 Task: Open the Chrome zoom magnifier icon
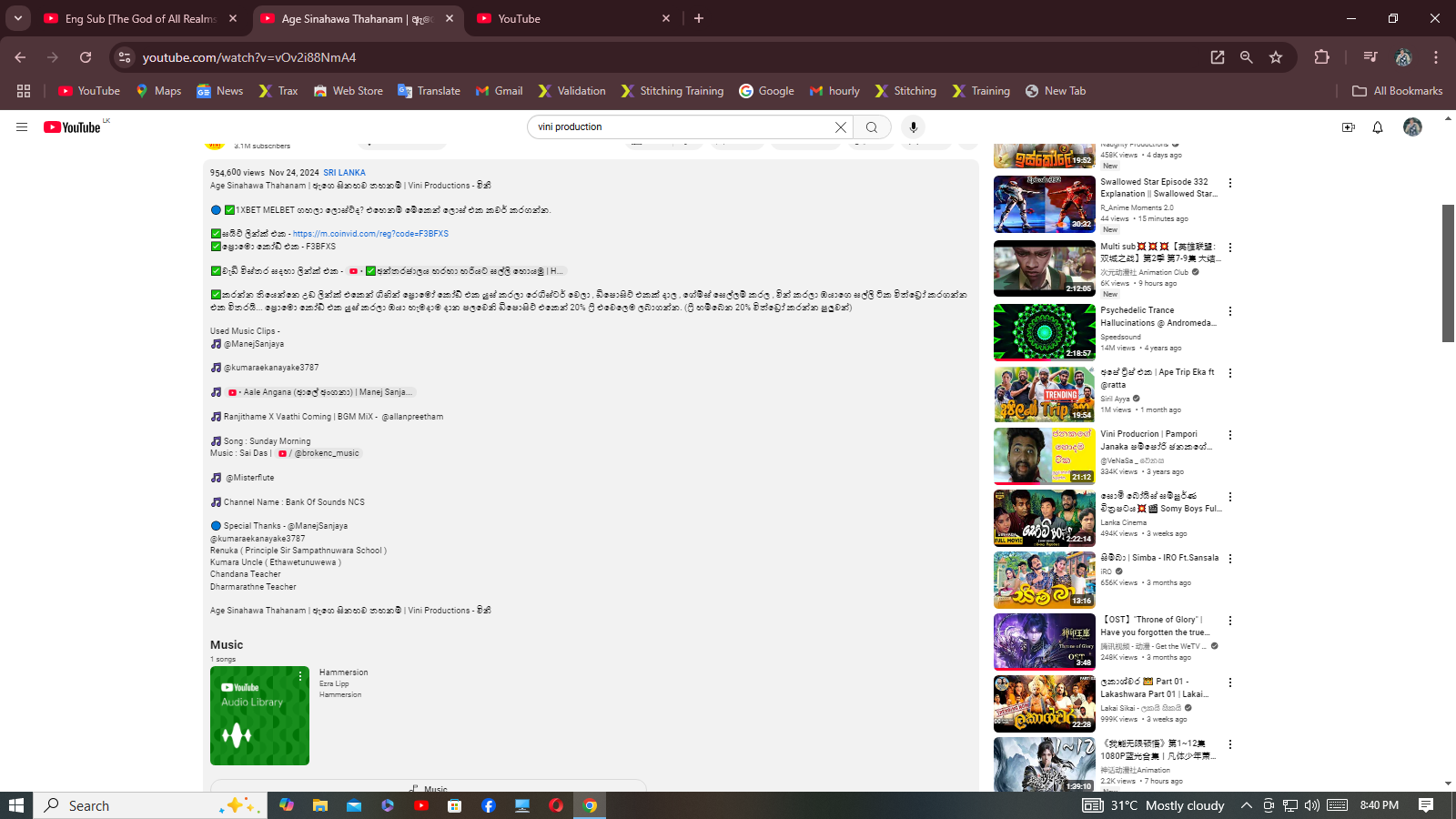(x=1247, y=57)
